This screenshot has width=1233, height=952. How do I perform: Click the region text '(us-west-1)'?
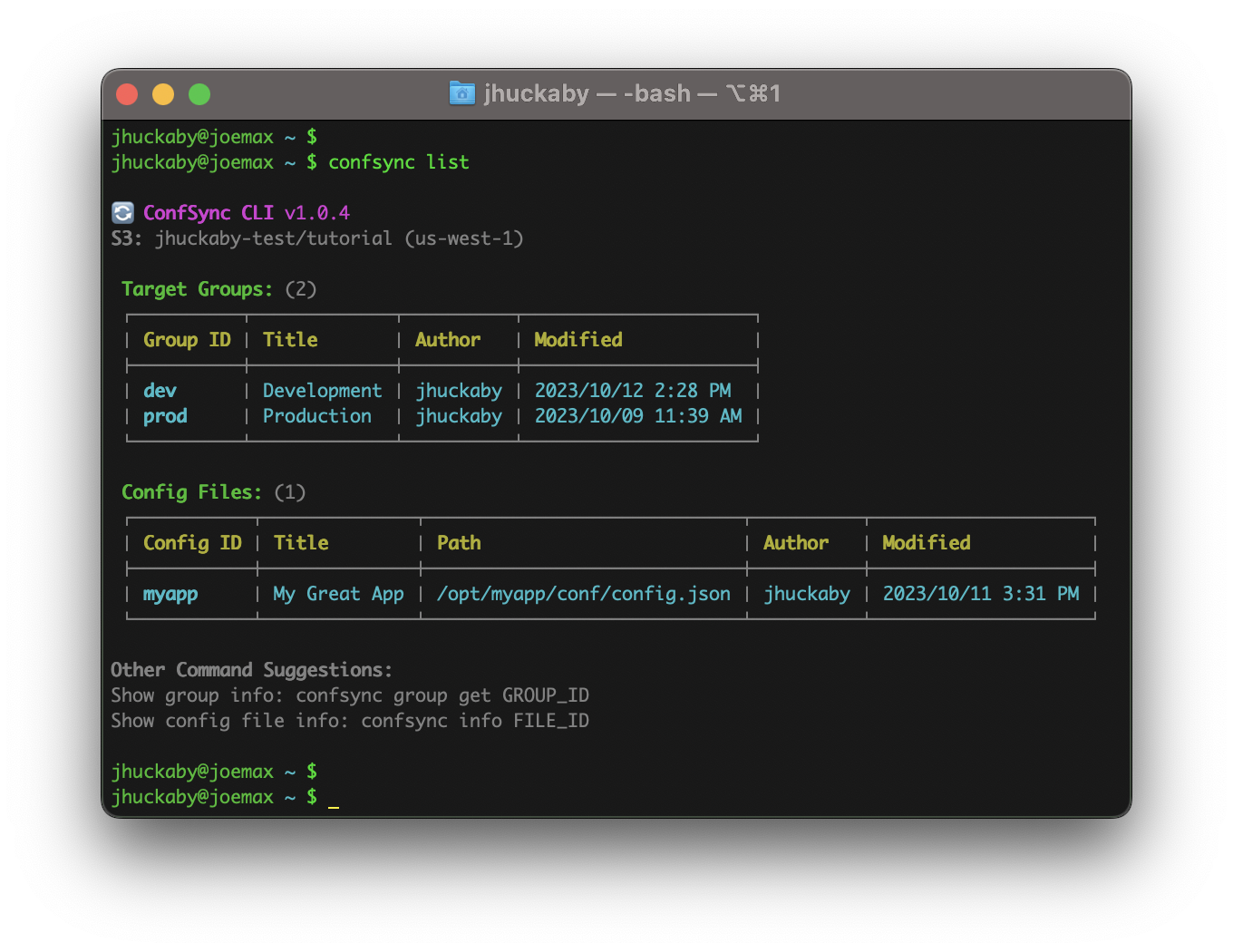tap(464, 238)
